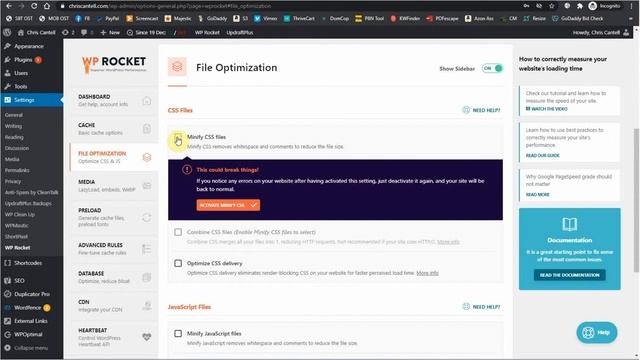Collapse the WordPress admin menu

[31, 348]
